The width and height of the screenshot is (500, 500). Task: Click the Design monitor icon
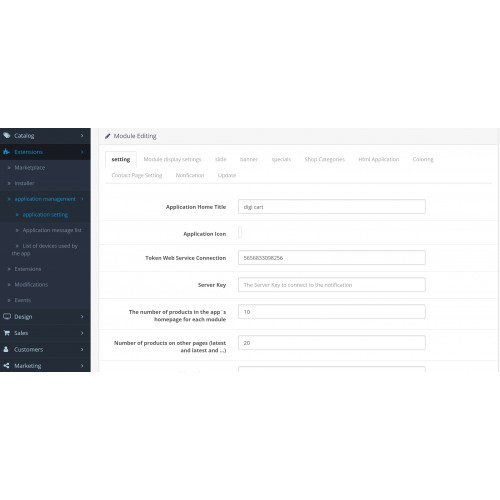7,316
